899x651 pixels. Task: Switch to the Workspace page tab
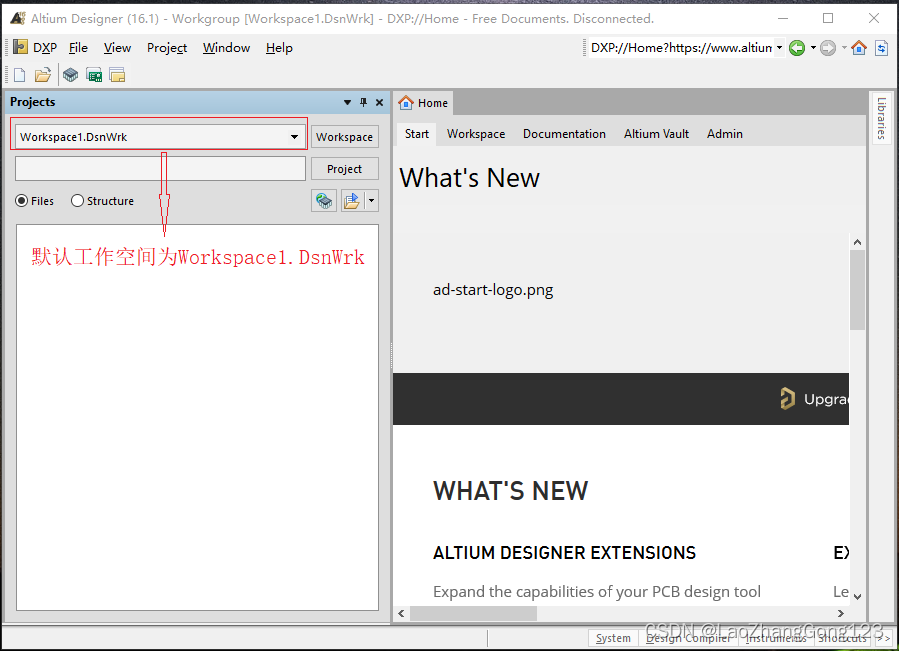tap(476, 134)
